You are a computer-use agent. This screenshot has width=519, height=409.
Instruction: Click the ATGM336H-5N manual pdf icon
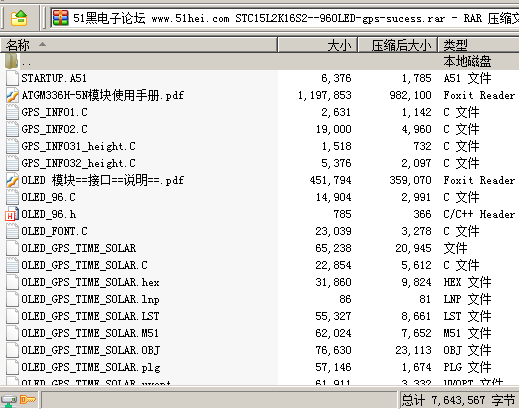[x=12, y=95]
